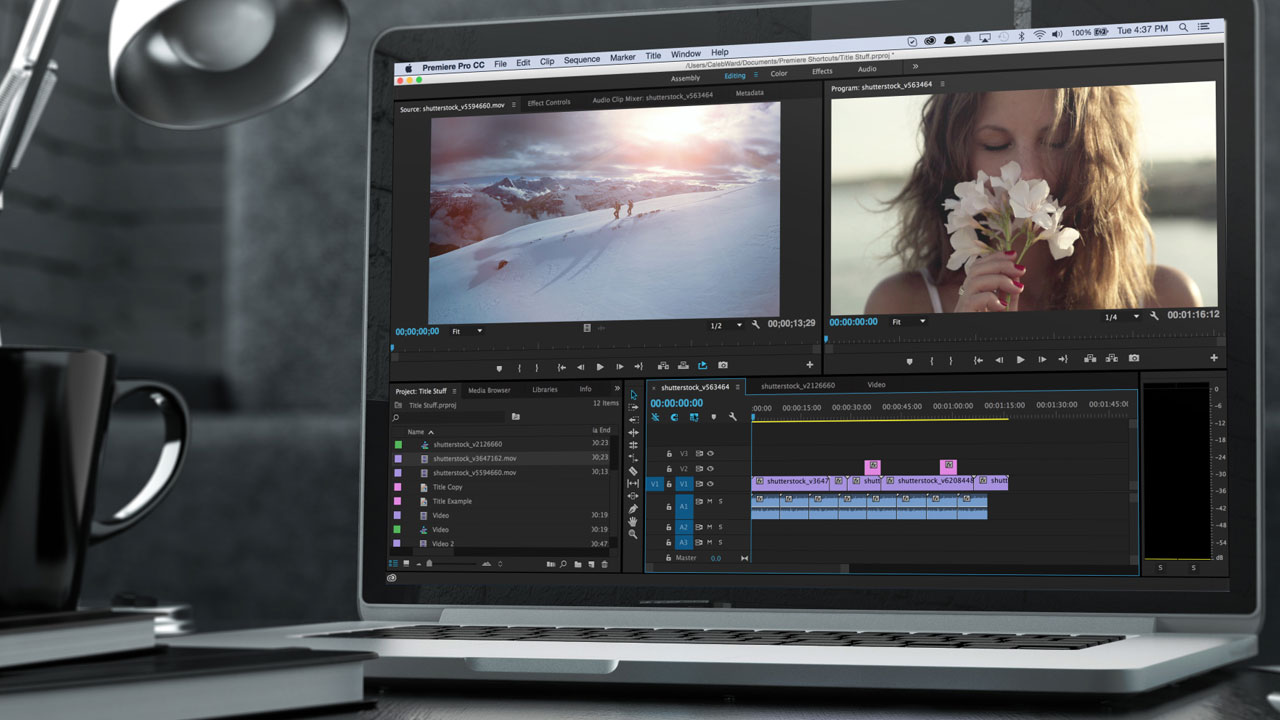Image resolution: width=1280 pixels, height=720 pixels.
Task: Delete item using Project panel trash icon
Action: 604,565
